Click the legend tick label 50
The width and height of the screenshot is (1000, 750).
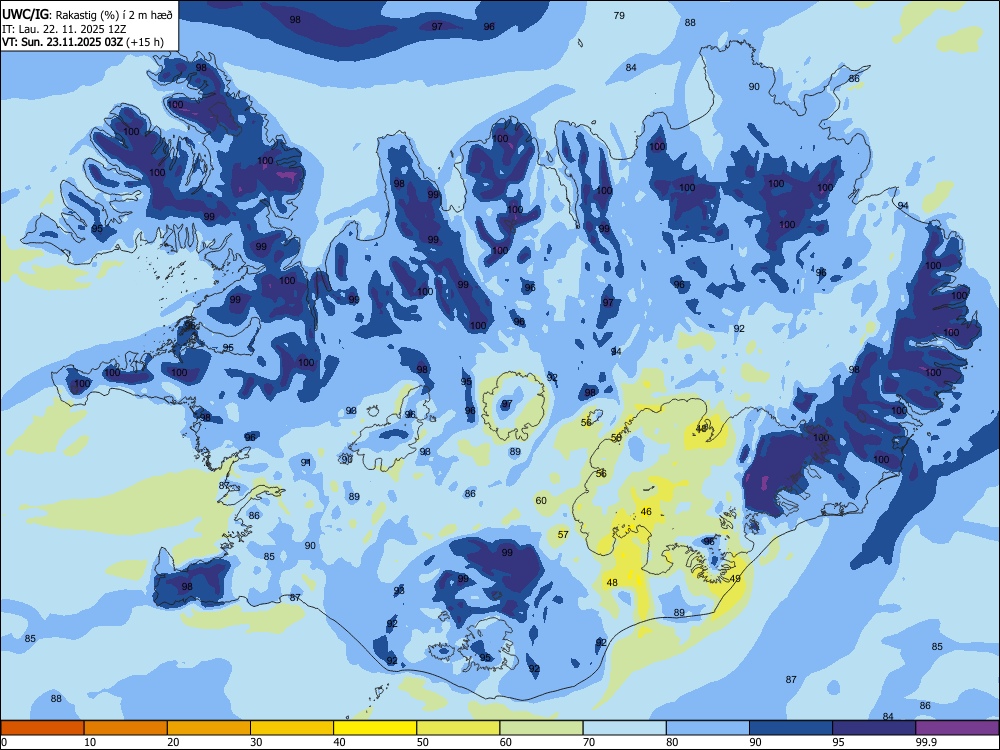[422, 742]
